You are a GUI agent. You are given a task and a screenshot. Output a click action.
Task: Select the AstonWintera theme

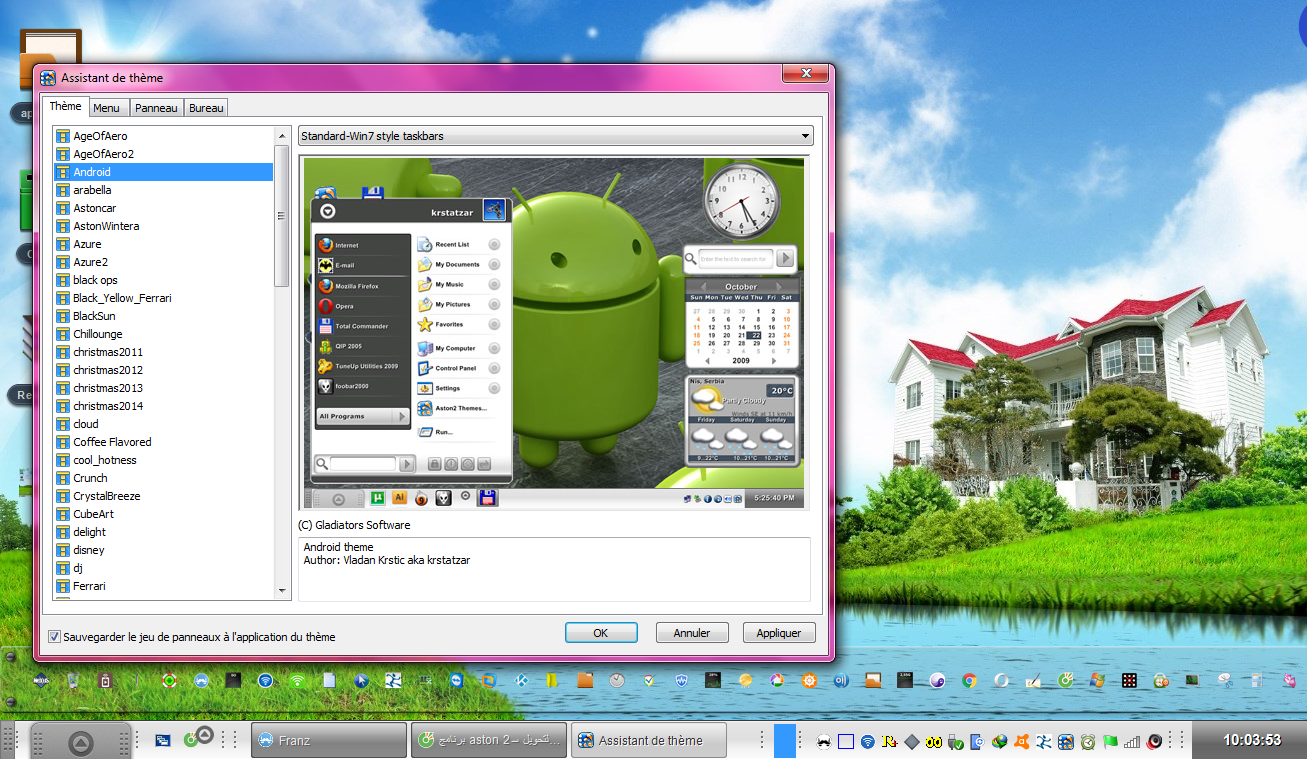[x=164, y=226]
